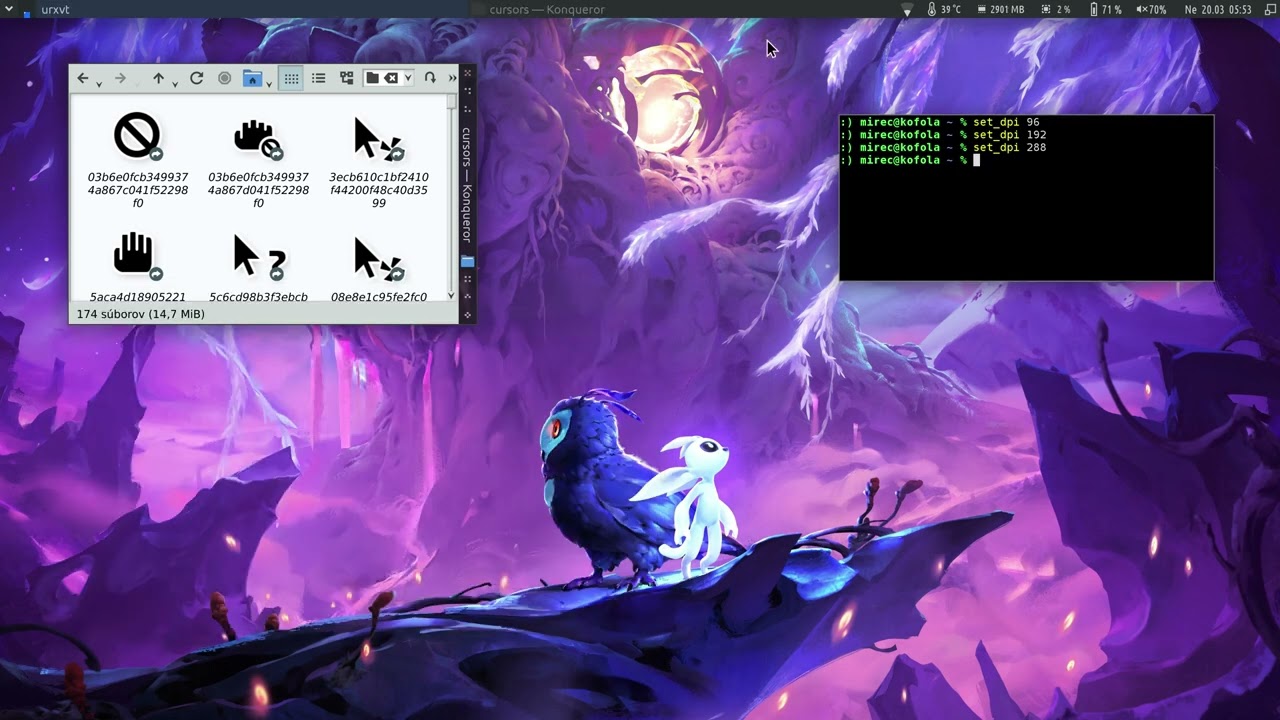This screenshot has height=720, width=1280.
Task: Click filename text 3ecb610c1bf2410
Action: [x=378, y=177]
